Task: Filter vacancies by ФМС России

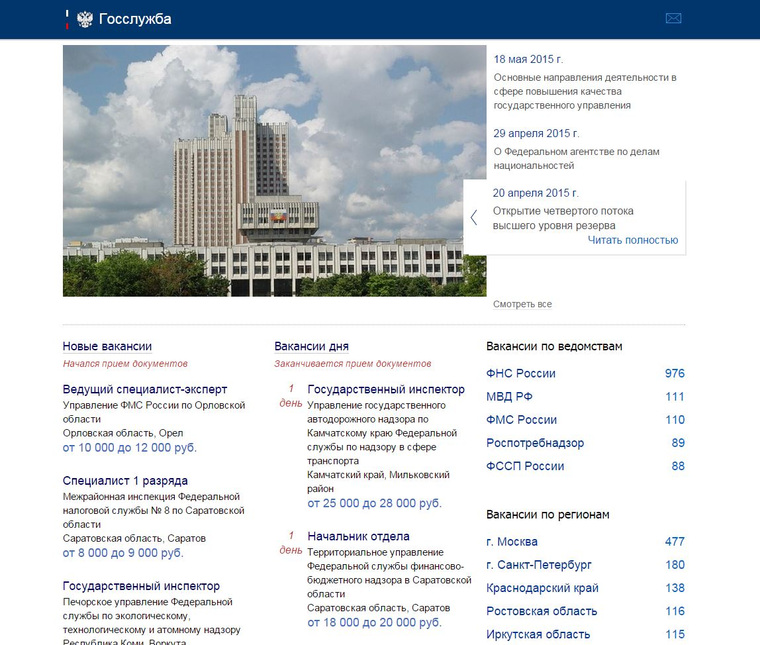Action: pos(522,420)
